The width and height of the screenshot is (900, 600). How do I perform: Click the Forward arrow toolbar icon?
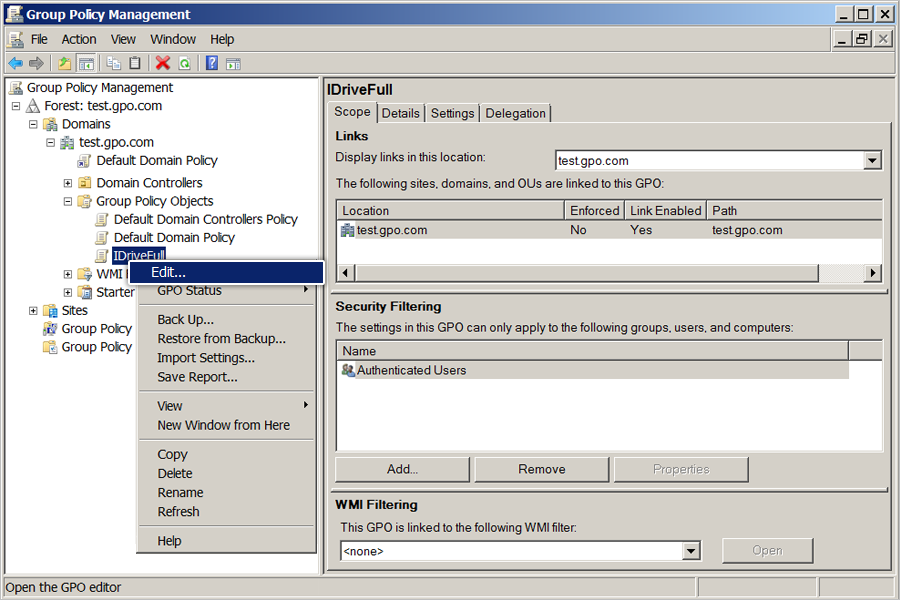[36, 63]
